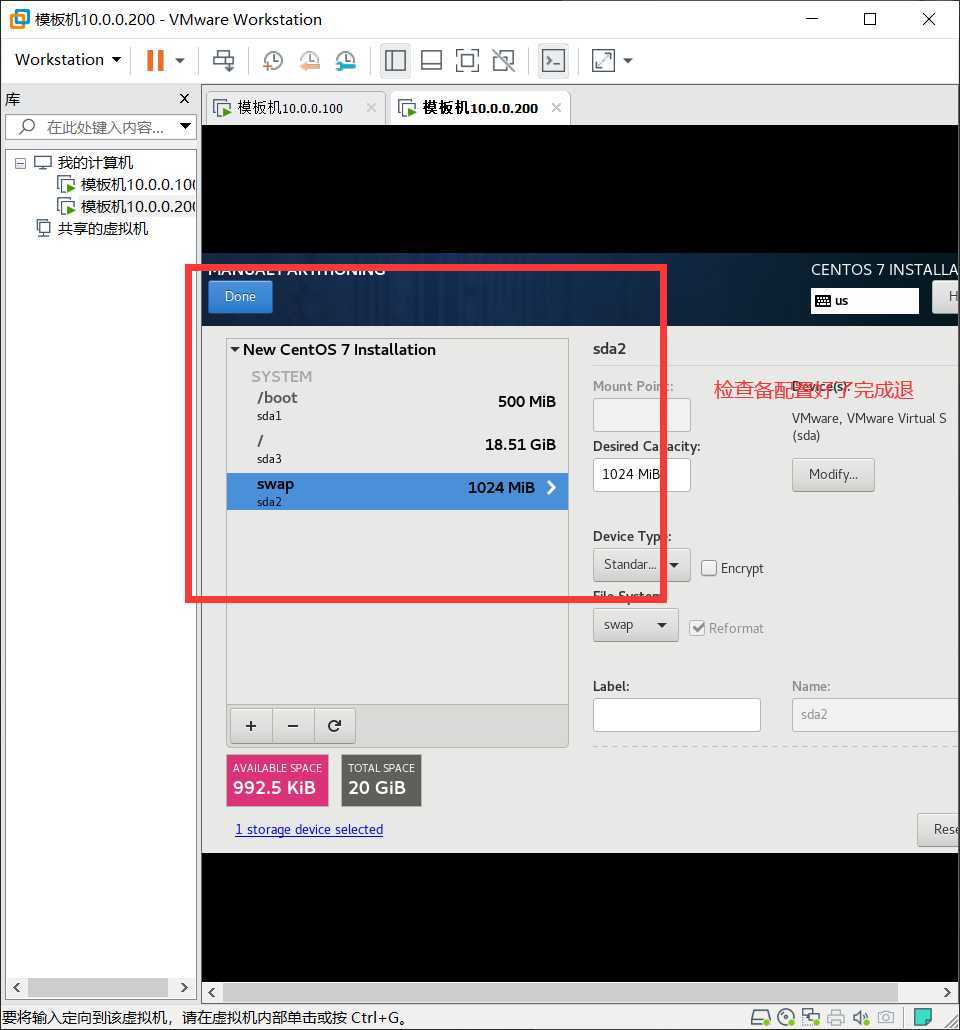Viewport: 960px width, 1030px height.
Task: Click the TOTAL SPACE 20 GiB box
Action: click(381, 780)
